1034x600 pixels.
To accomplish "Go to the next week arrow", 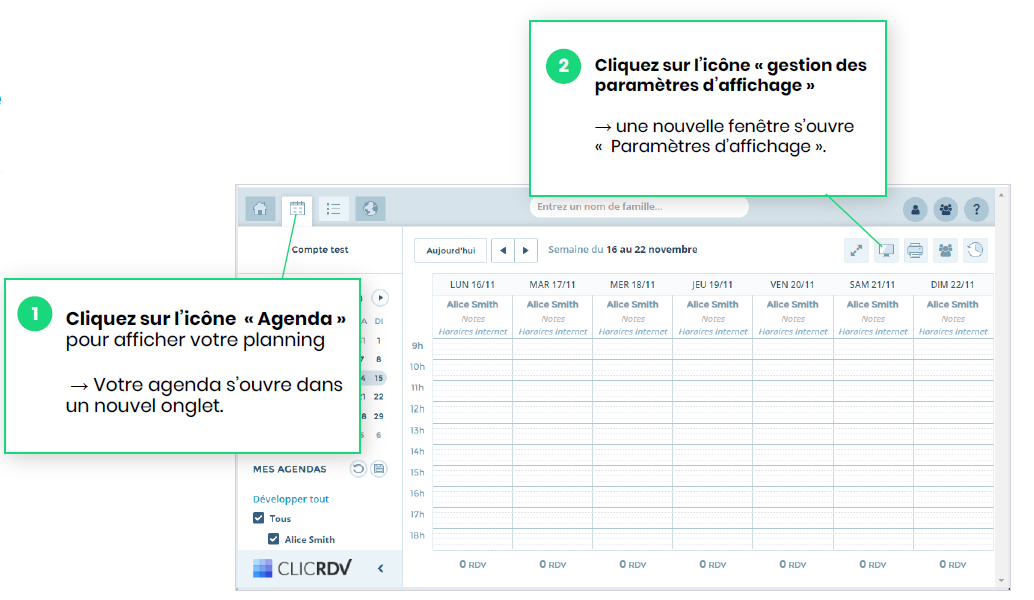I will (x=527, y=250).
